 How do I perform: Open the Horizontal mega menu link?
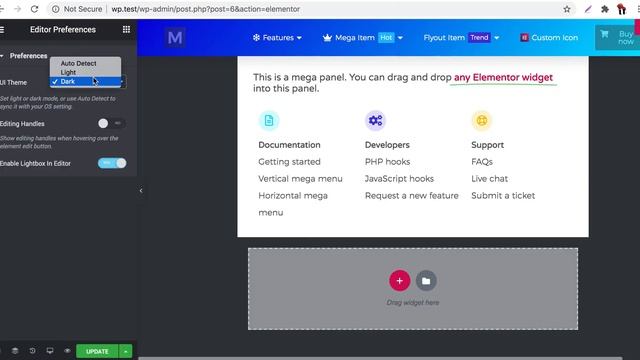293,204
